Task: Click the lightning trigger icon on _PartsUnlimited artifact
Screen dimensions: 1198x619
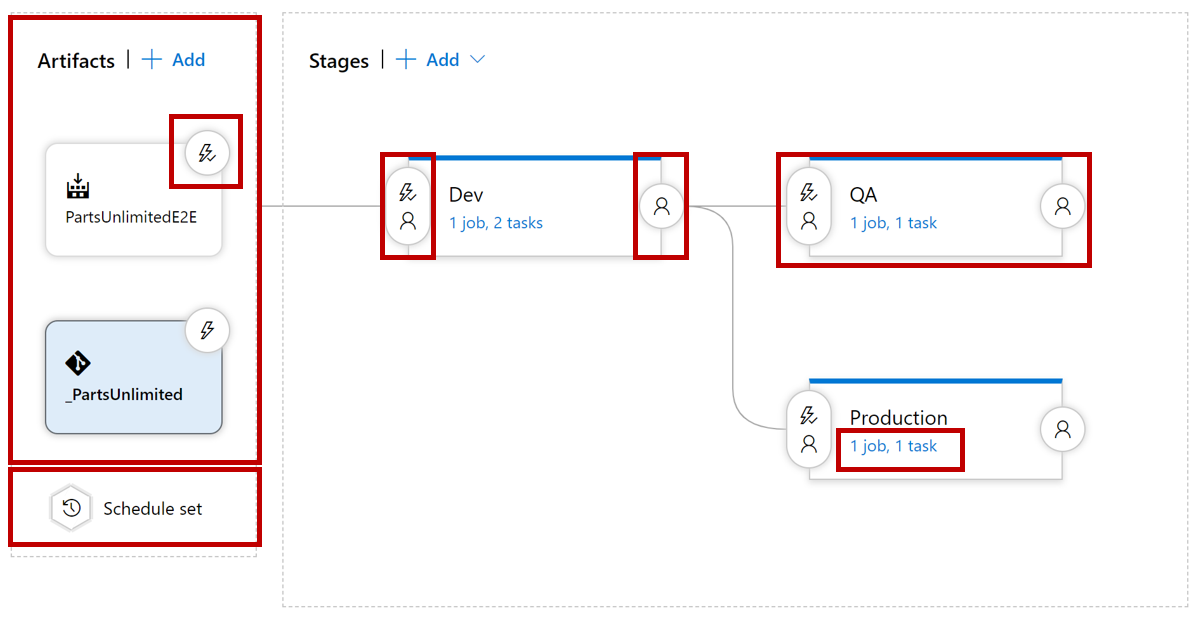Action: coord(207,330)
